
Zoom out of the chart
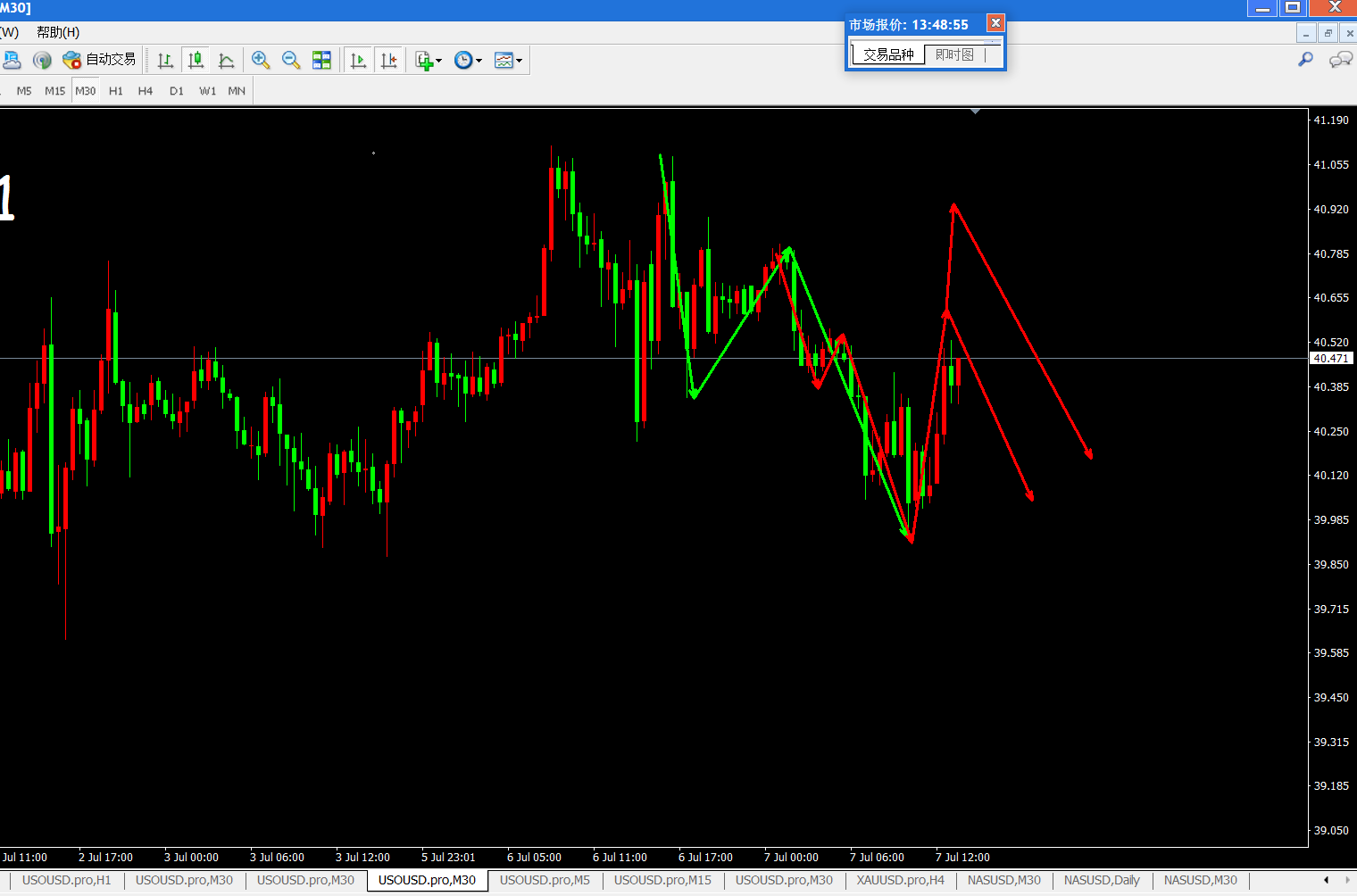point(291,60)
